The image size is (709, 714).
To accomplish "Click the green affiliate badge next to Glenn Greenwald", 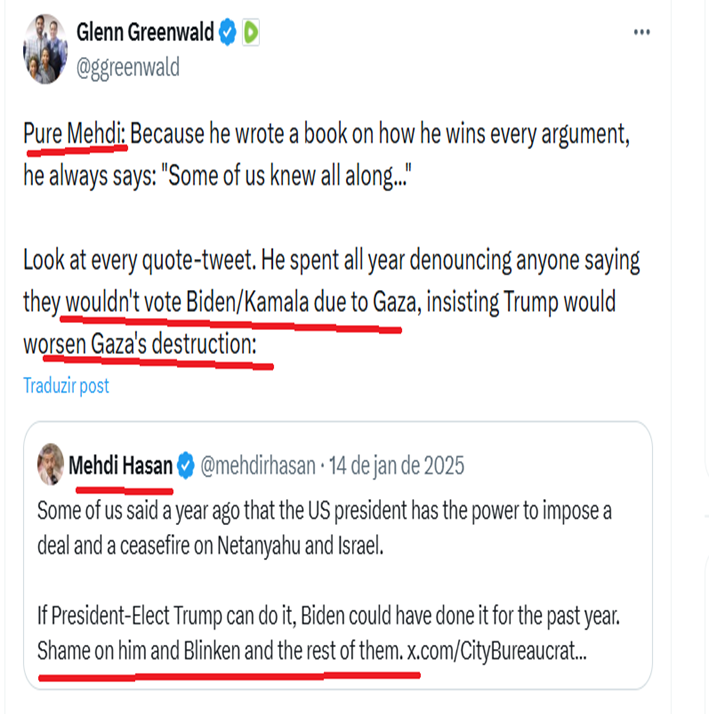I will (x=251, y=33).
